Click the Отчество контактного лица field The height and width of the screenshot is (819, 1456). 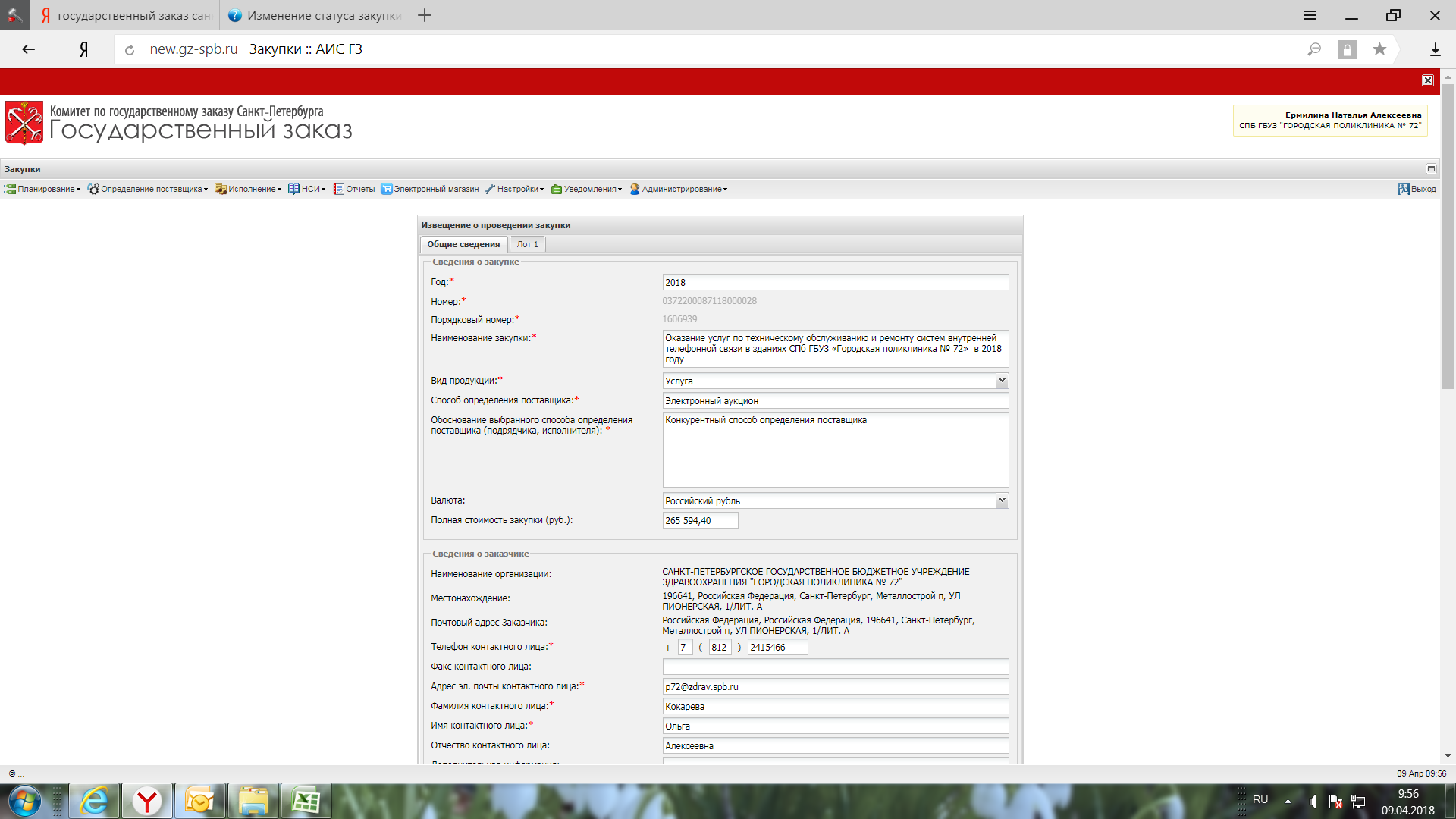(x=836, y=746)
